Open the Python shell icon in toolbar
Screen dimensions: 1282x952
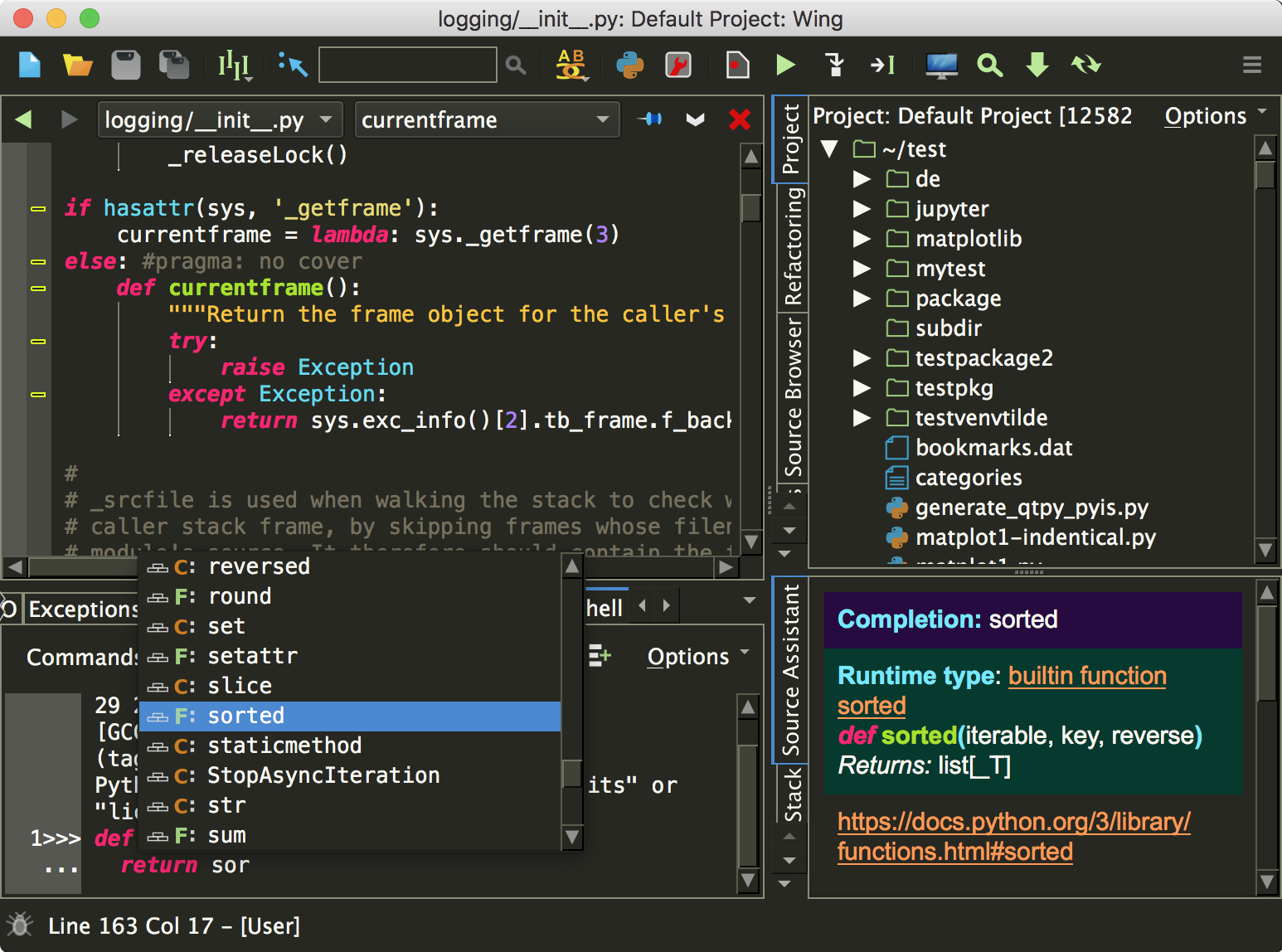(x=630, y=65)
